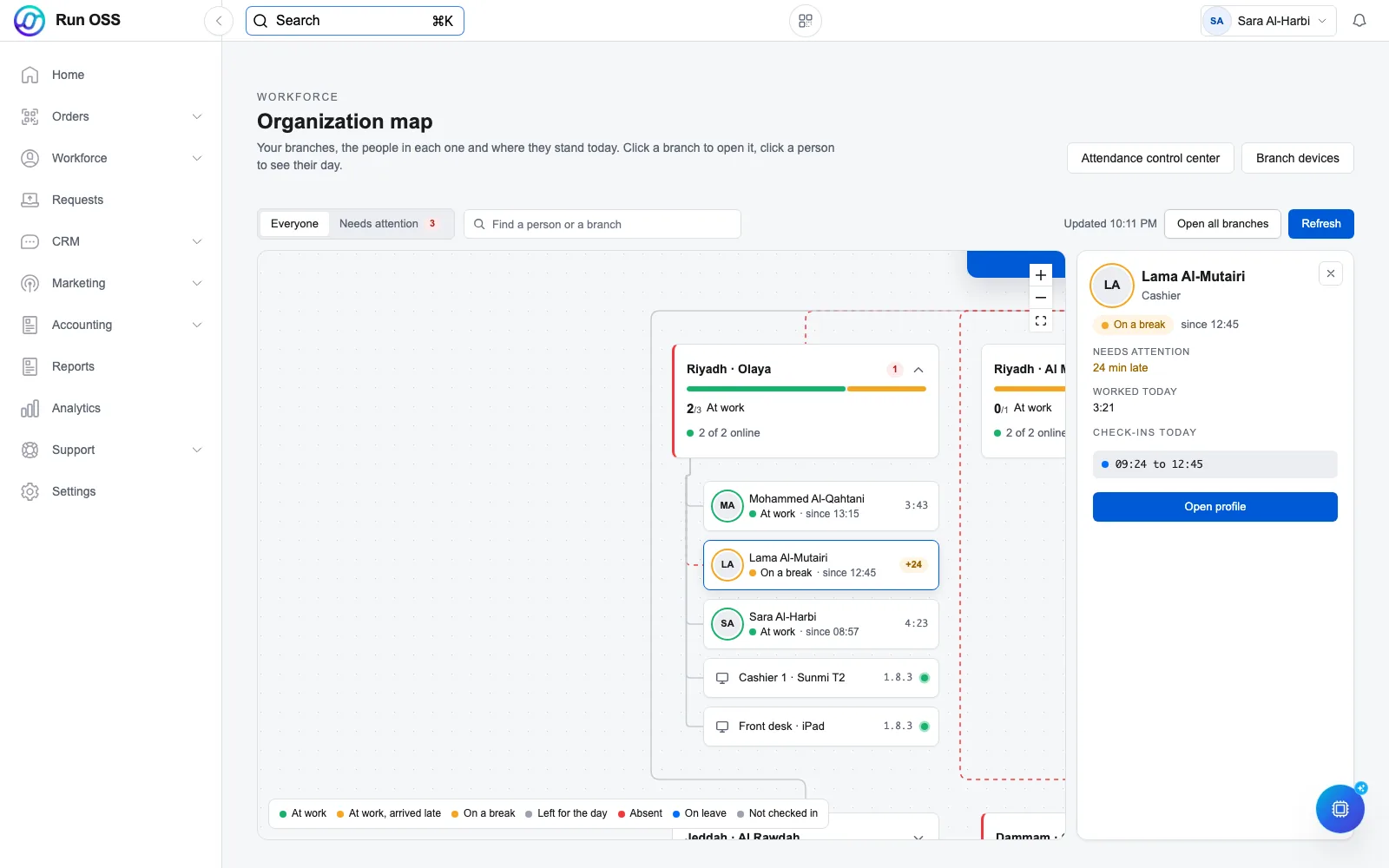
Task: Open the QR code scanner icon
Action: (806, 21)
